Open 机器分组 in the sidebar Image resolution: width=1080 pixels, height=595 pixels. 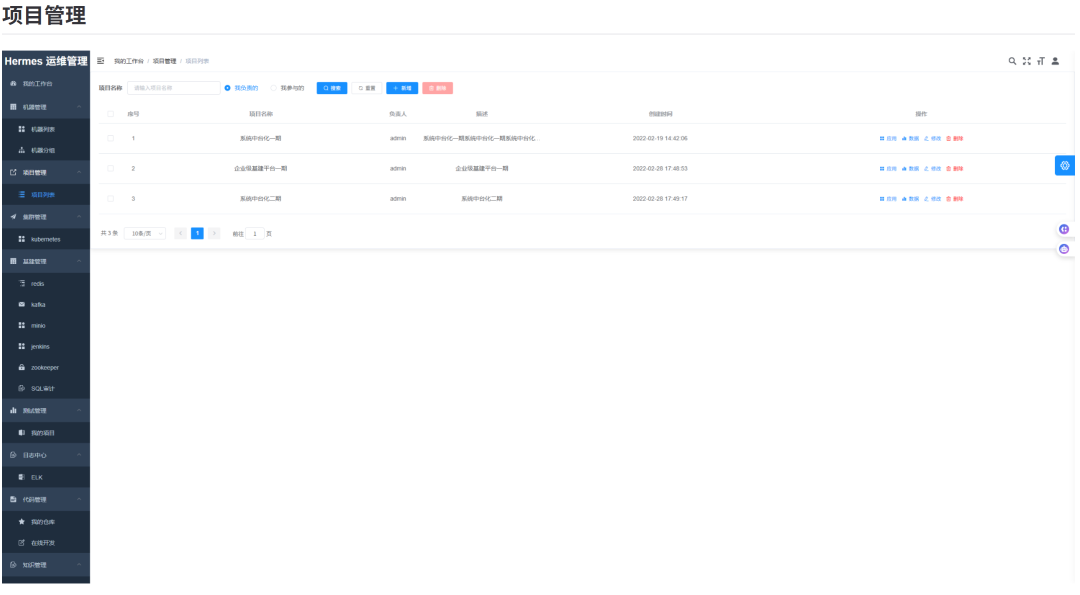pos(45,150)
